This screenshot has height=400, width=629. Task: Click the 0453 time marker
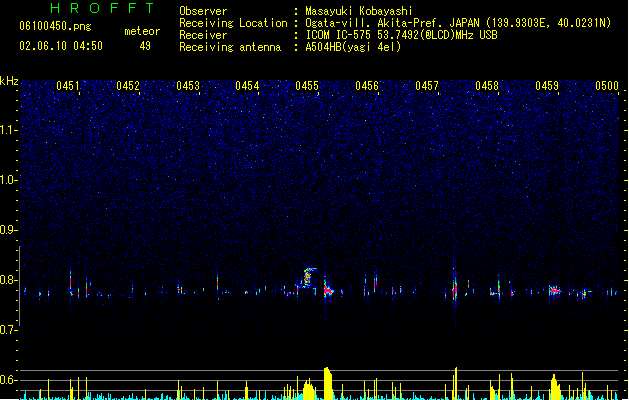(188, 86)
